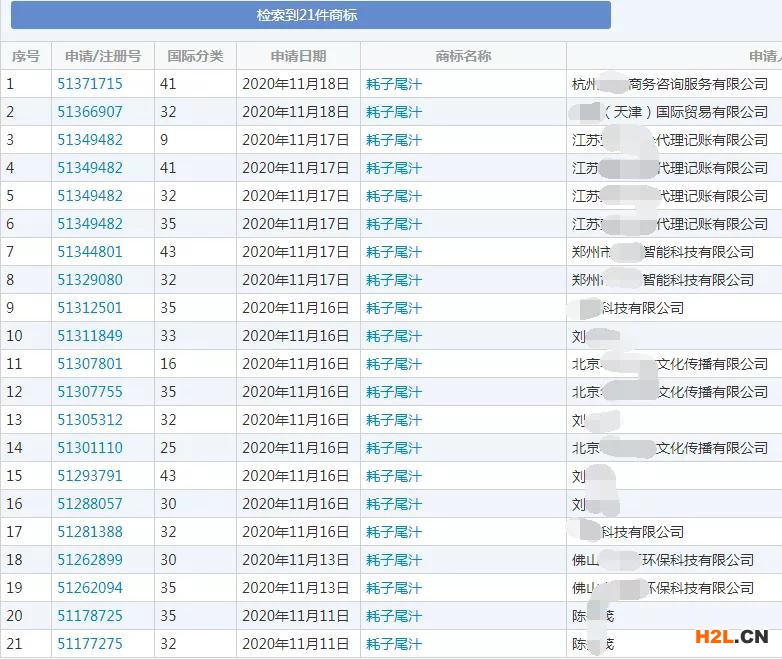Click the 序号 column header
The width and height of the screenshot is (782, 659).
[25, 56]
